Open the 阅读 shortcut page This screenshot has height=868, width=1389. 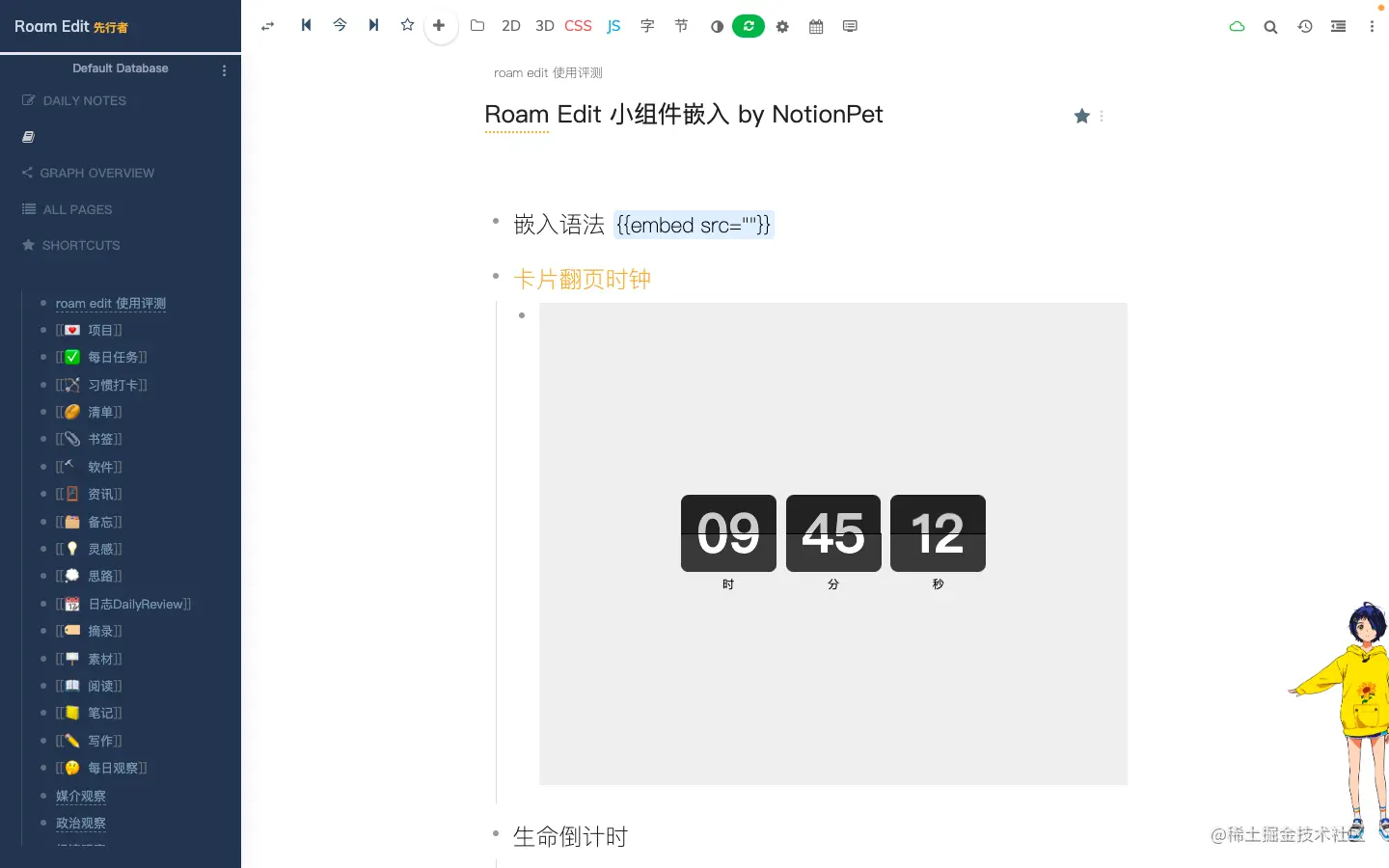89,686
